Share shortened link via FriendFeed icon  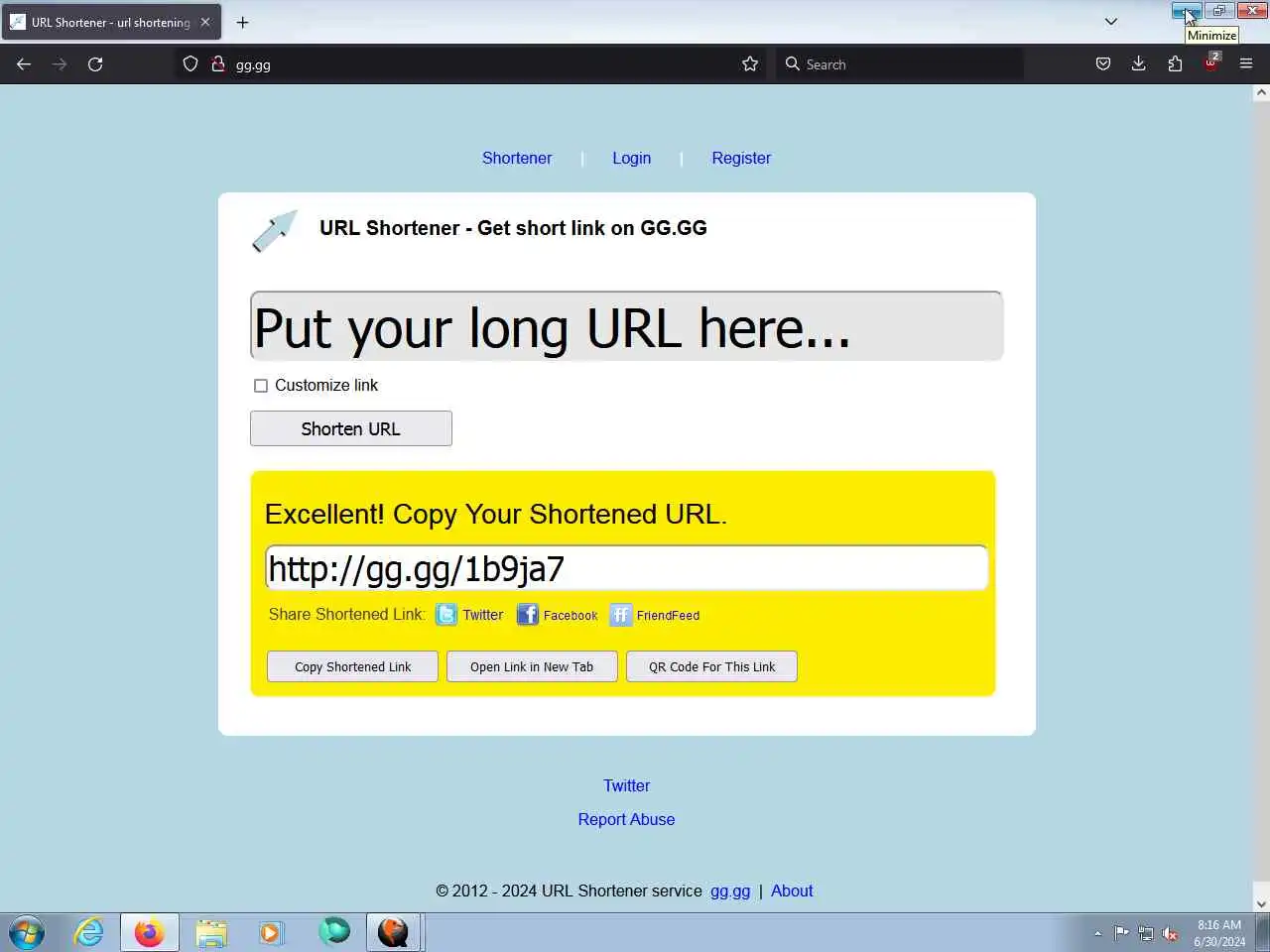[620, 615]
